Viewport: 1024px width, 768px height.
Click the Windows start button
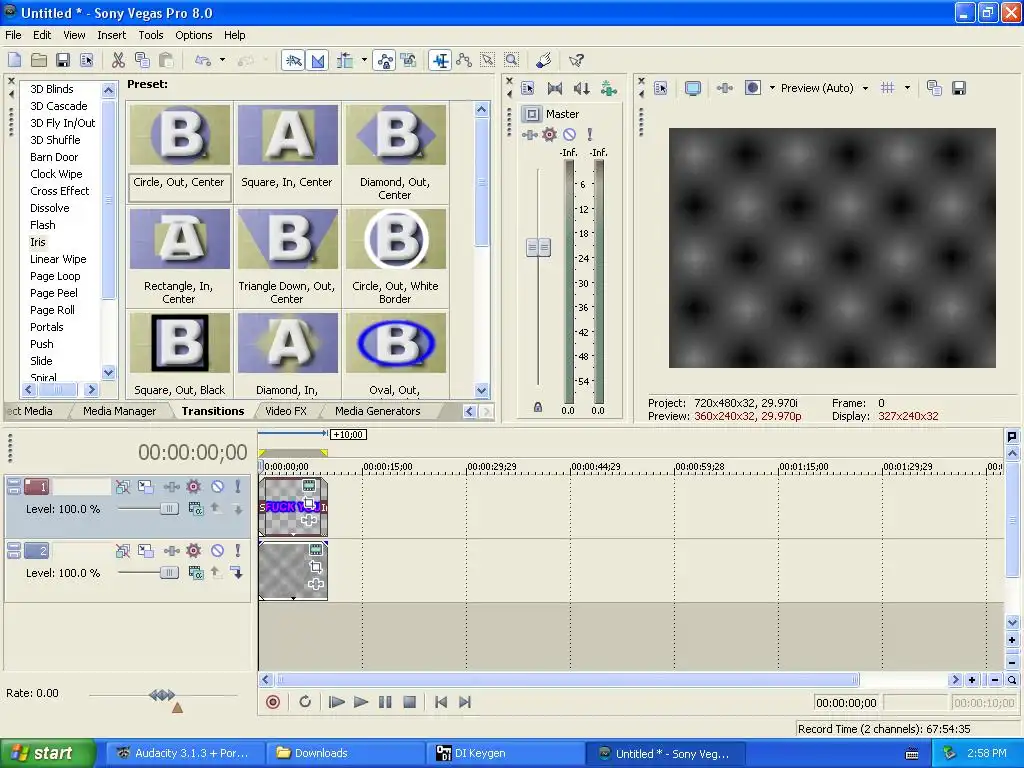click(46, 753)
